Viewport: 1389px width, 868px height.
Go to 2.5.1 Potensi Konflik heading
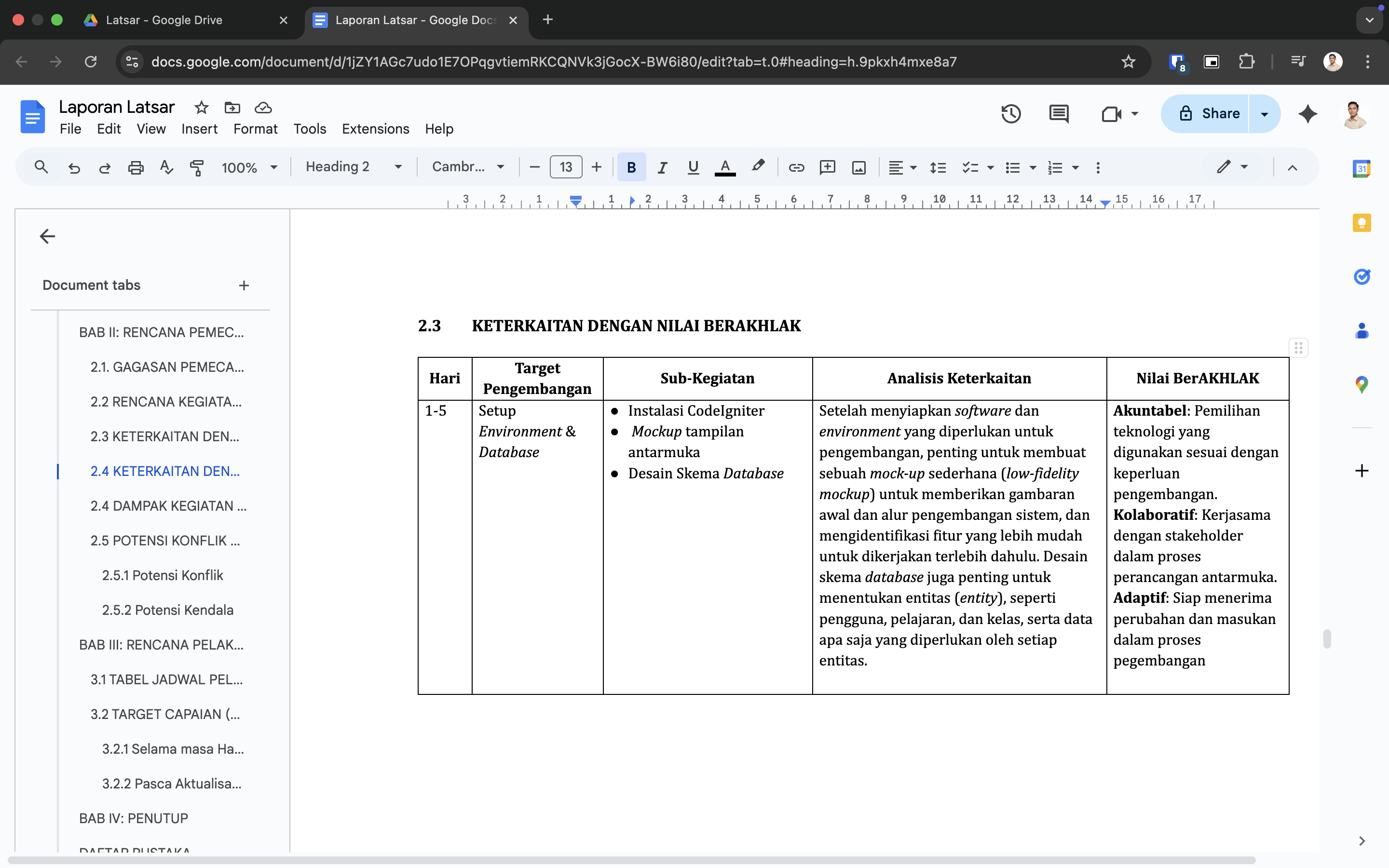[x=163, y=575]
